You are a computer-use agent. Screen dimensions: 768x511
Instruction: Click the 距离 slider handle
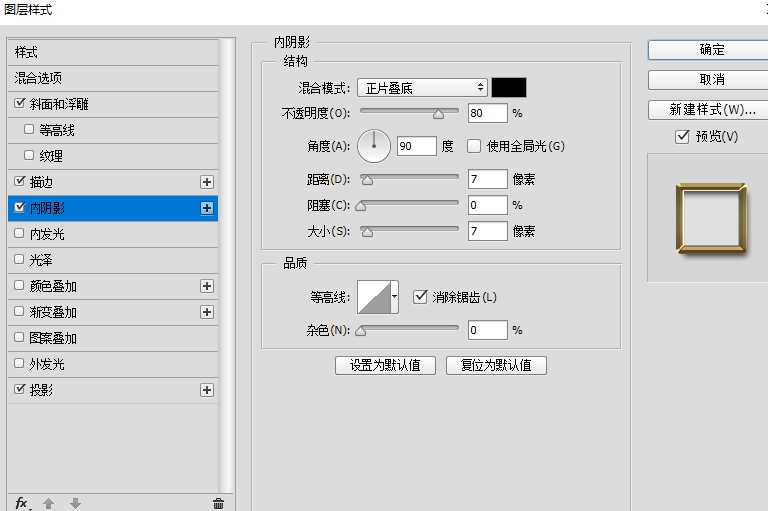(367, 180)
